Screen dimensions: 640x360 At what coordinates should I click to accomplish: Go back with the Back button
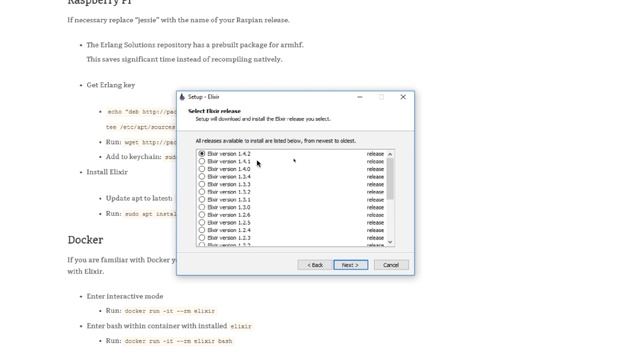[314, 265]
